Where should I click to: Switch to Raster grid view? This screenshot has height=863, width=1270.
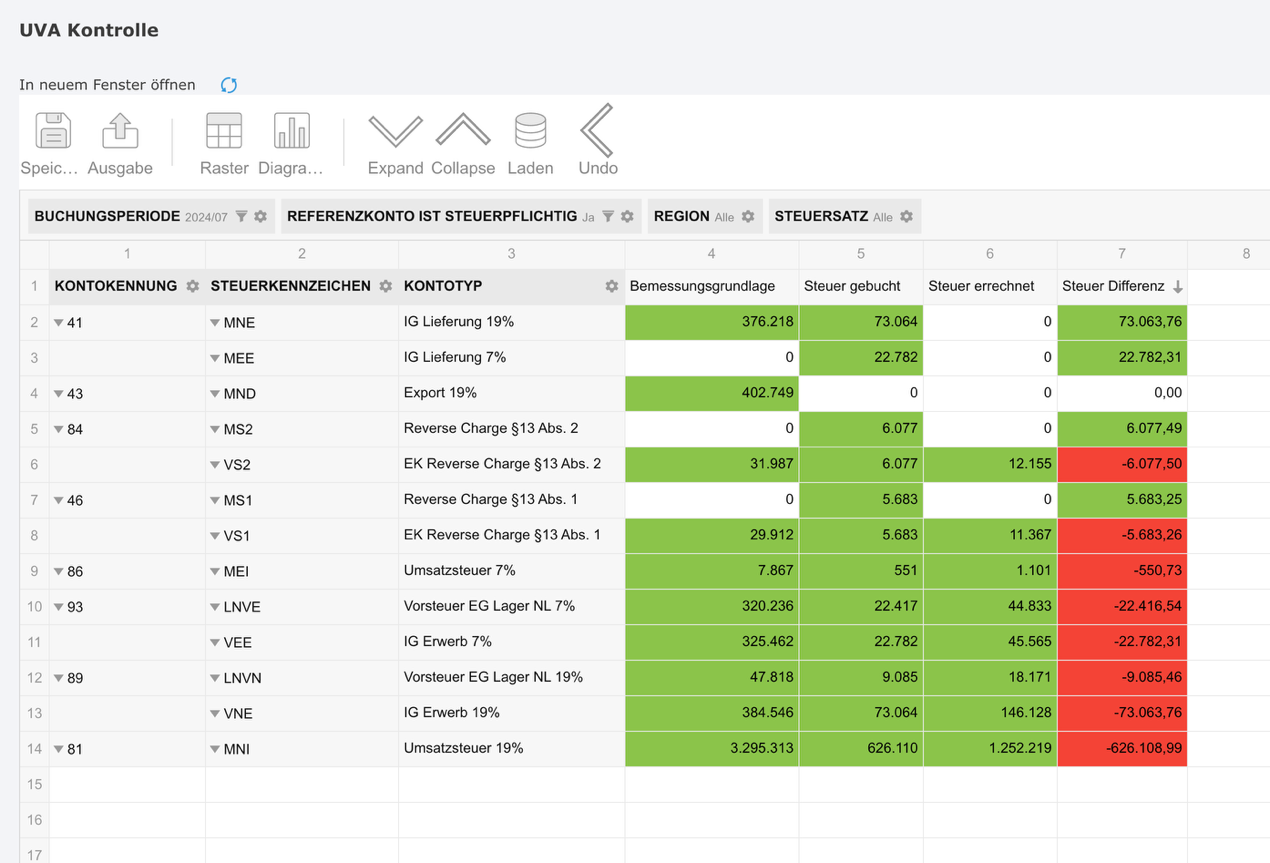click(224, 132)
